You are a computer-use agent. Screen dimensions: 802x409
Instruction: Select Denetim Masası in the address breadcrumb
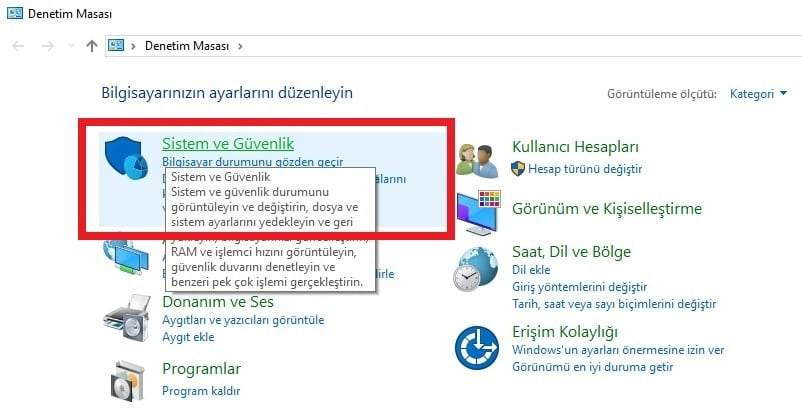point(187,46)
